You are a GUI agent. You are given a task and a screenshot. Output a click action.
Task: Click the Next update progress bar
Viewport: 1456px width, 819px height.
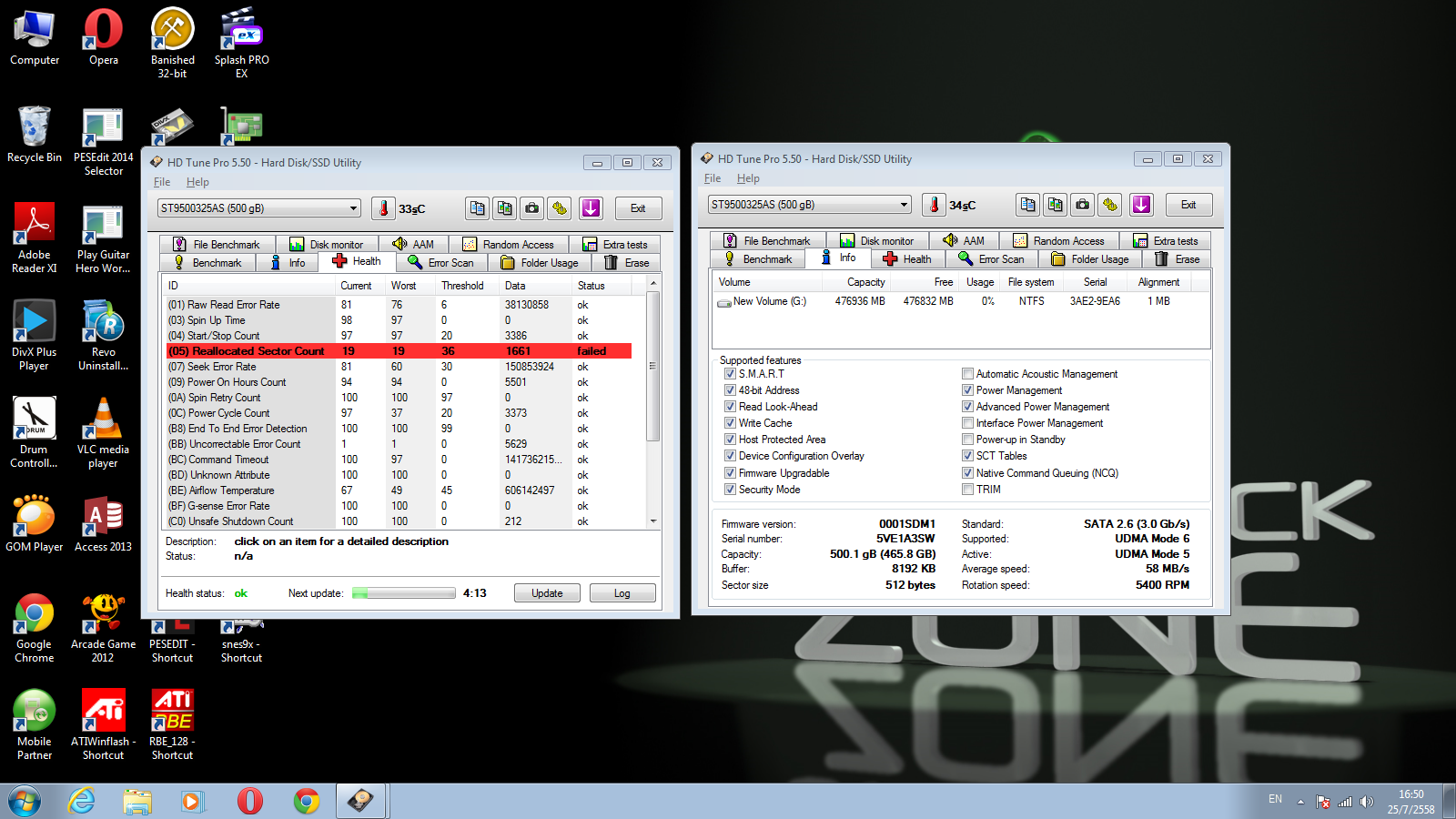404,593
